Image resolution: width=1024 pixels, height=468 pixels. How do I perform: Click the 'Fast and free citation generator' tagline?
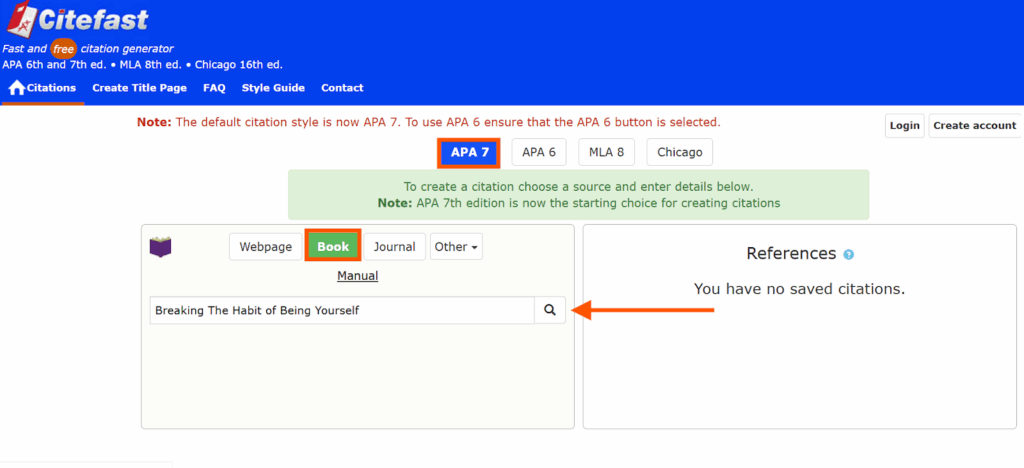(88, 49)
